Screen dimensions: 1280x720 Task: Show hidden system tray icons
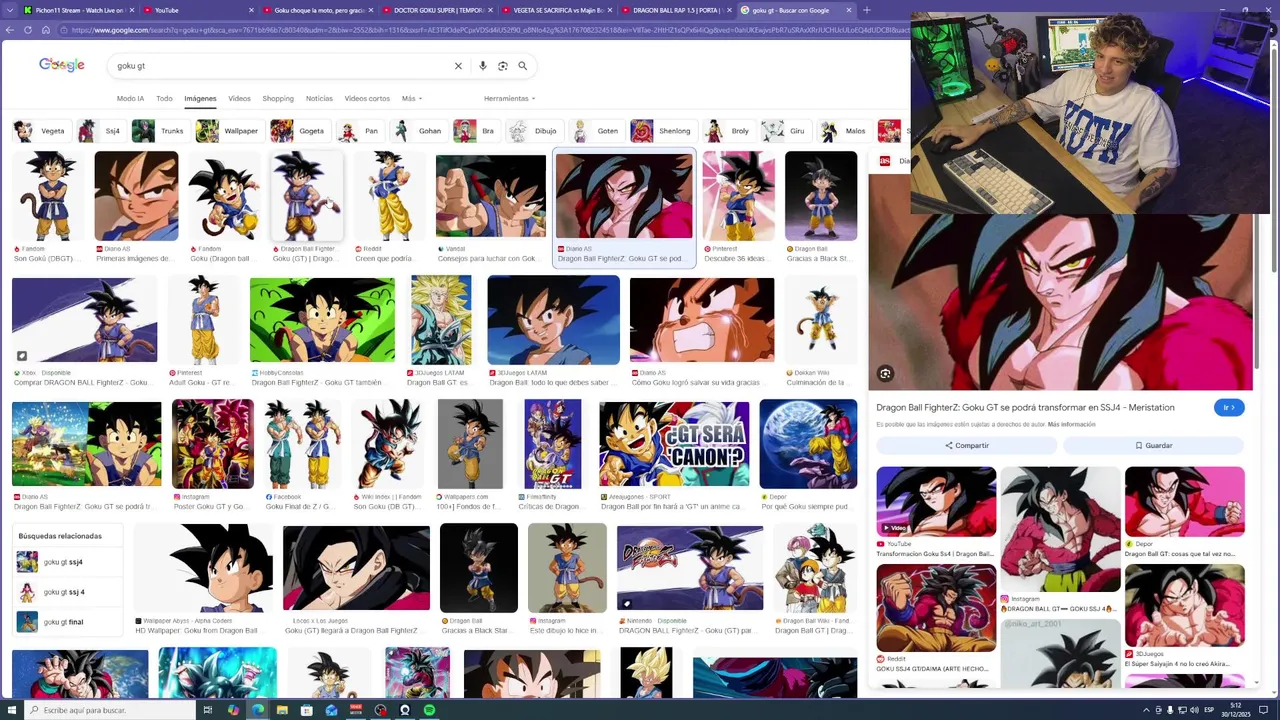pos(1146,710)
